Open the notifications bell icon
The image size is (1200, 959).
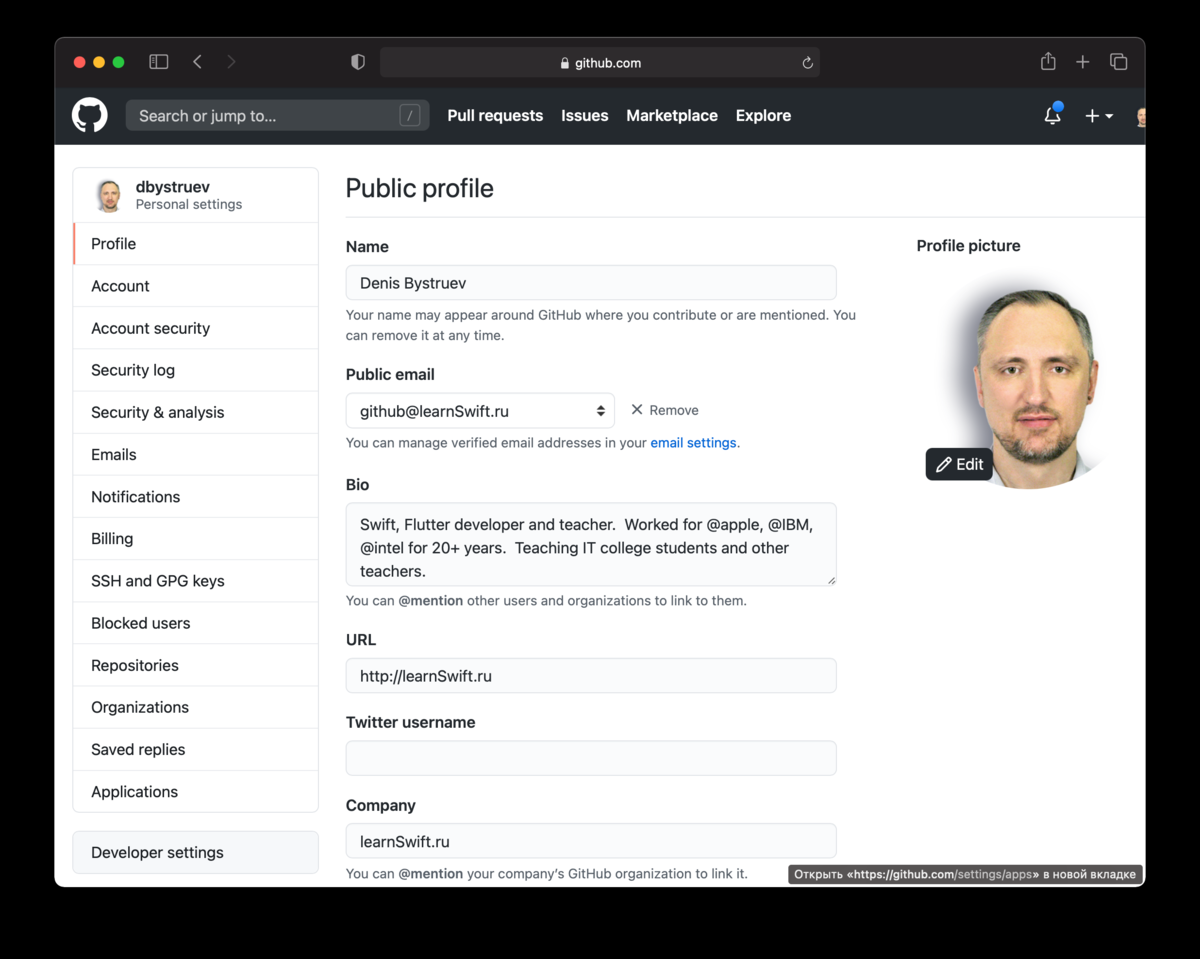coord(1052,116)
